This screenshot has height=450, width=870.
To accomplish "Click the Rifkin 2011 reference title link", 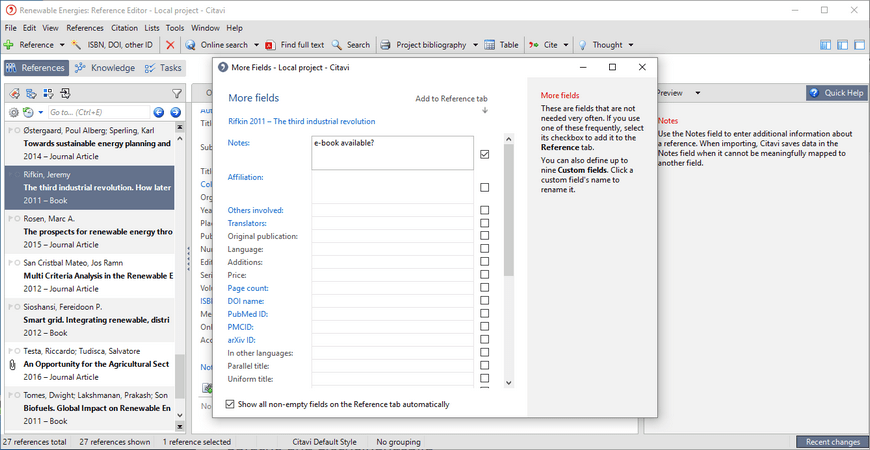I will [x=302, y=121].
